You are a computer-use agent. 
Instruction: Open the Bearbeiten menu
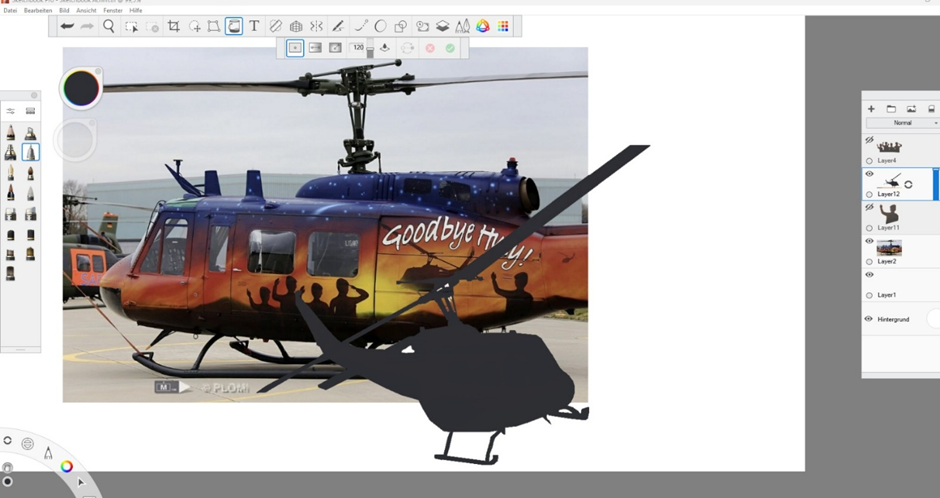[38, 10]
